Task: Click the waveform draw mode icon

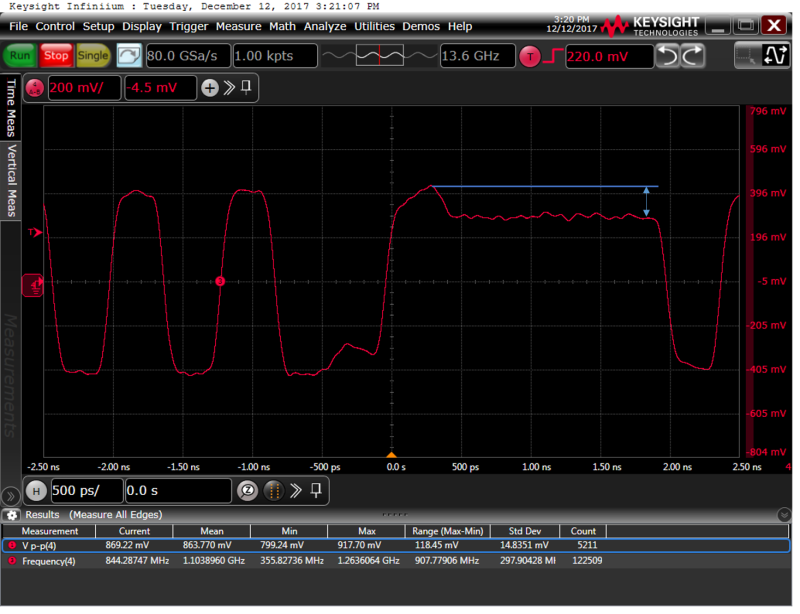Action: (774, 56)
